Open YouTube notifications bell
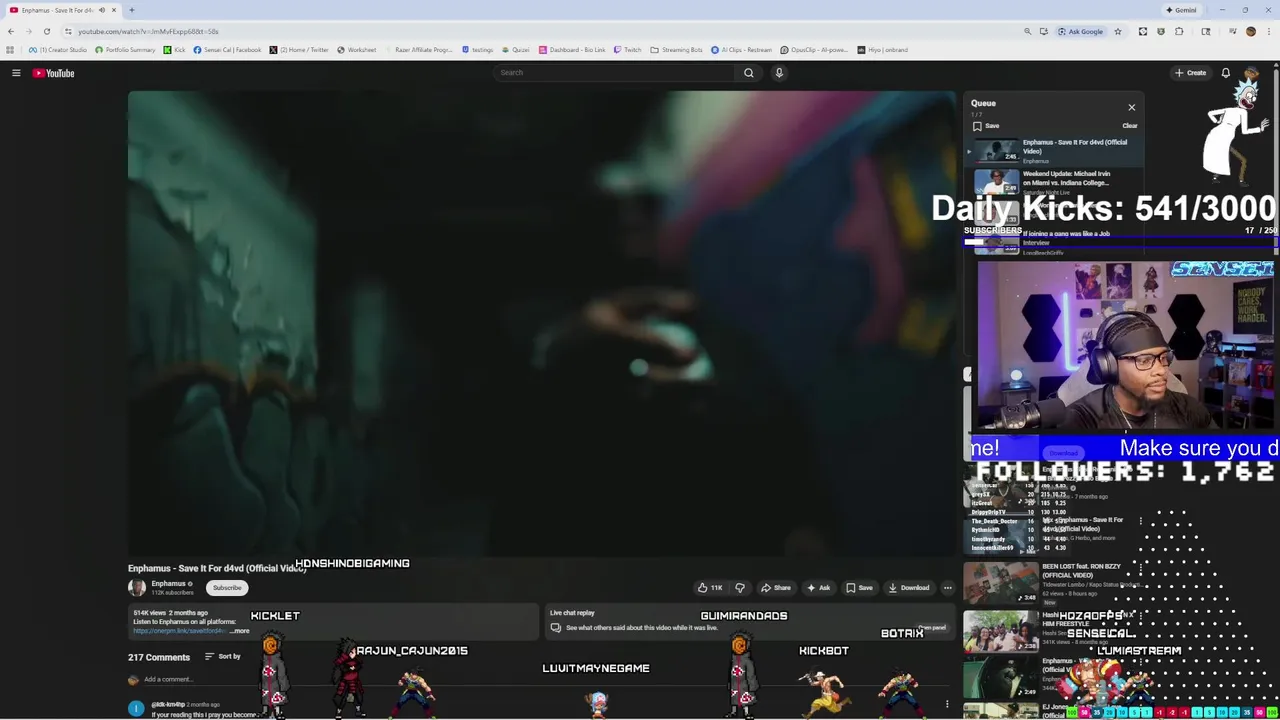This screenshot has height=720, width=1280. coord(1225,73)
